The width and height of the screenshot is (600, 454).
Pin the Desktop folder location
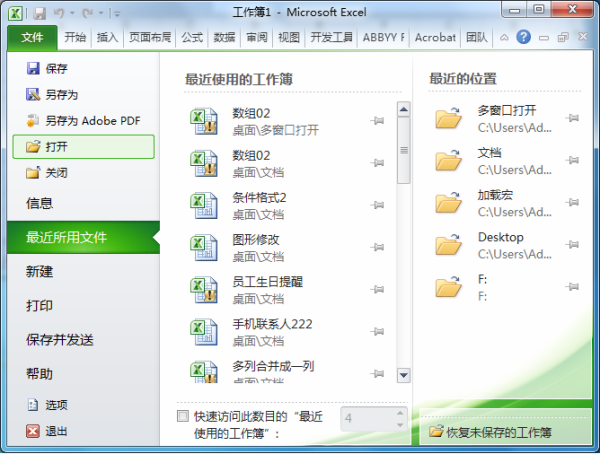click(573, 244)
